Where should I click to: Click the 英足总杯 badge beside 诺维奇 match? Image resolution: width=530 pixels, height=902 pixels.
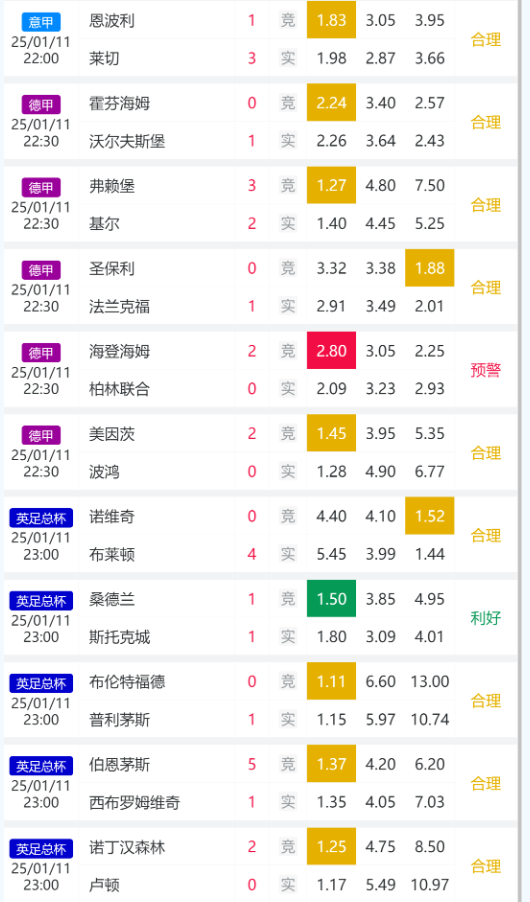point(41,518)
